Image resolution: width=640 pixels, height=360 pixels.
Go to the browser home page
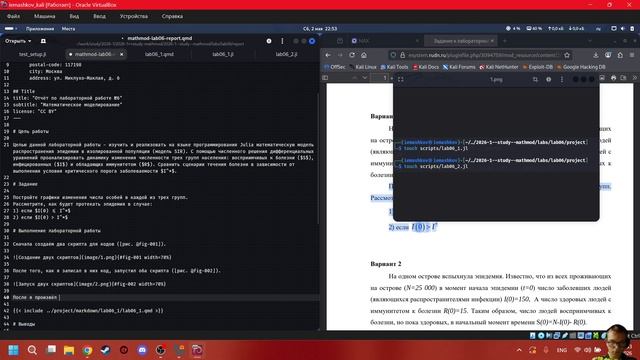[x=364, y=55]
